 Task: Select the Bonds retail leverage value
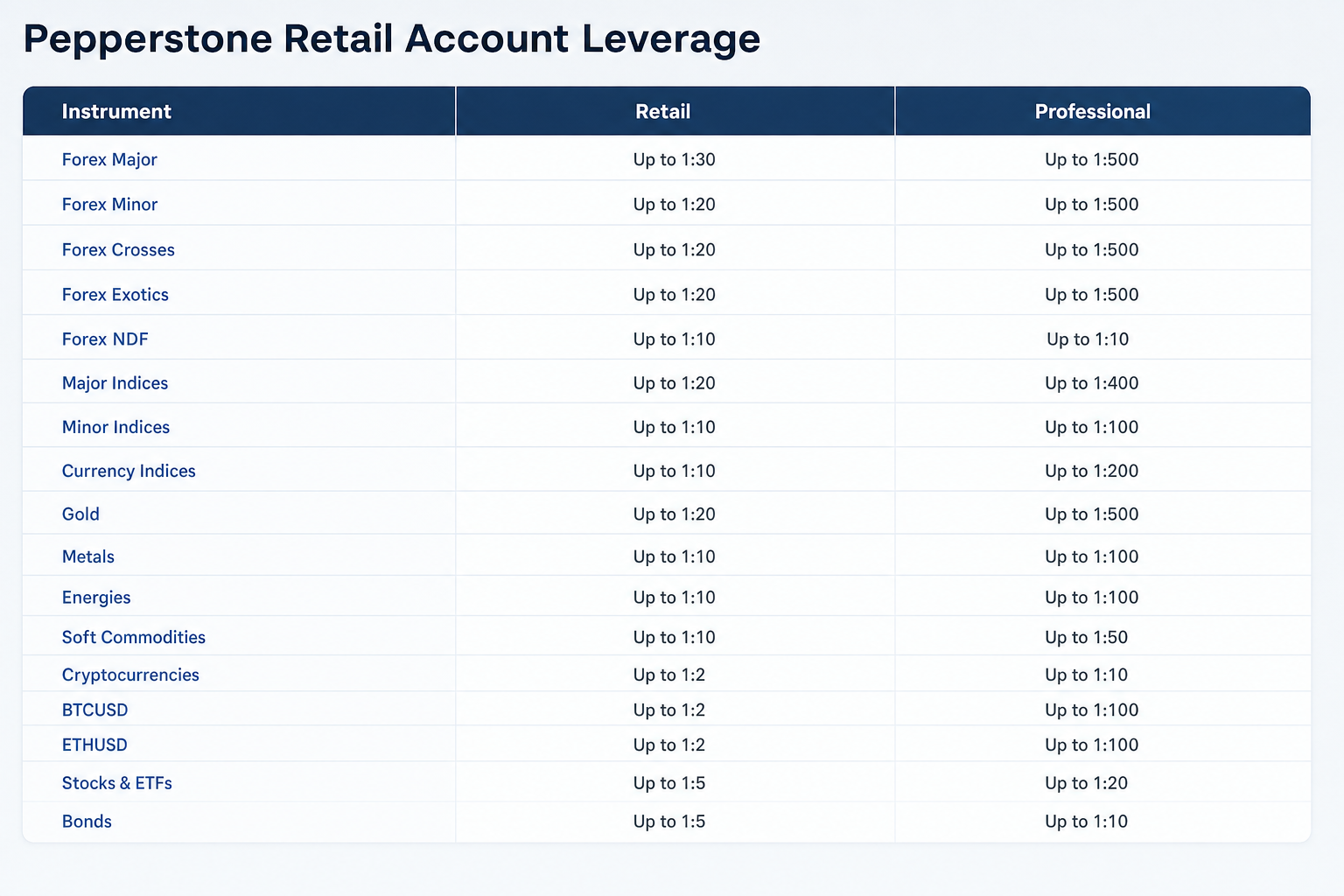pos(669,821)
